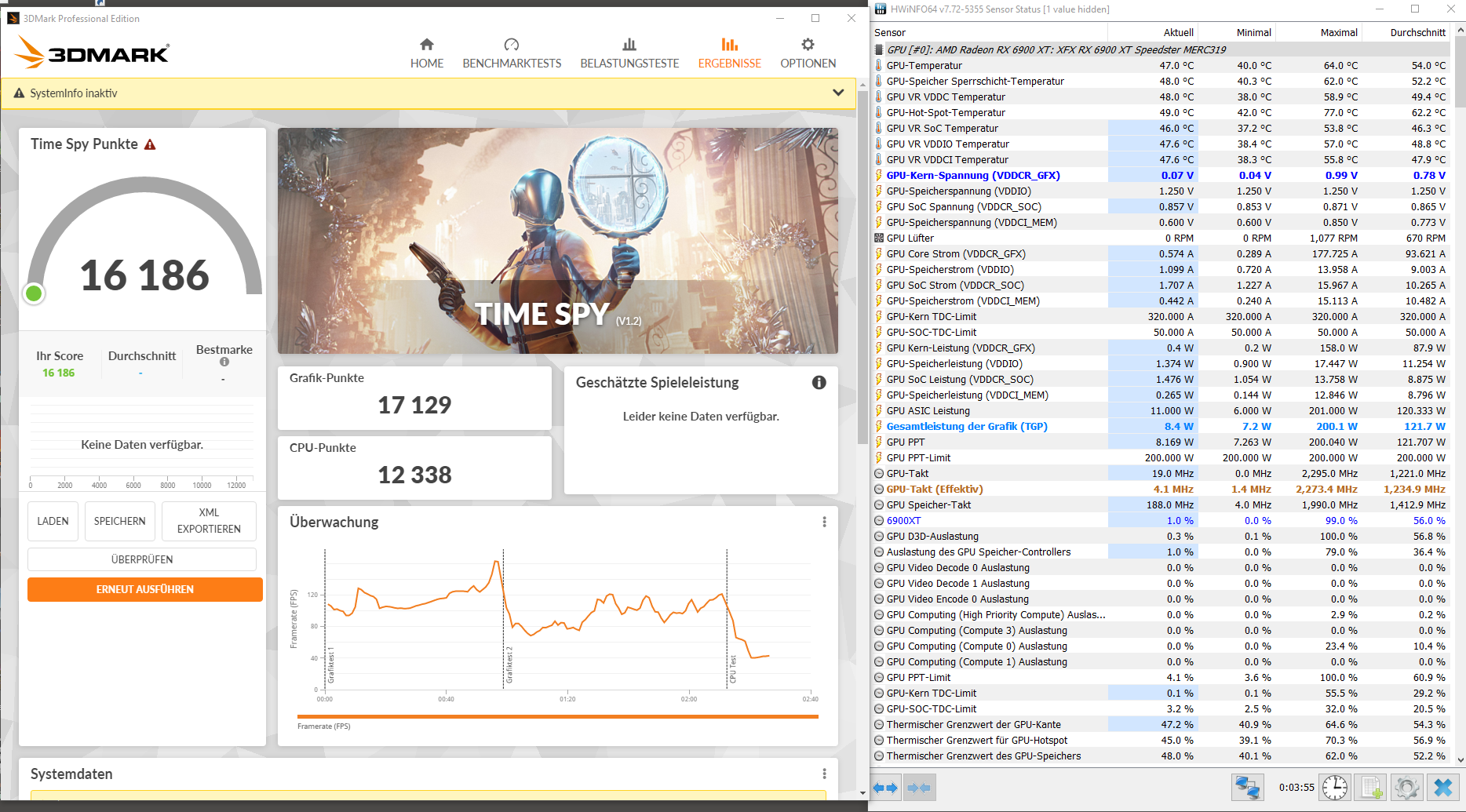Expand the SystemInfo inaktiv banner chevron
Screen dimensions: 1466x812
[x=838, y=93]
